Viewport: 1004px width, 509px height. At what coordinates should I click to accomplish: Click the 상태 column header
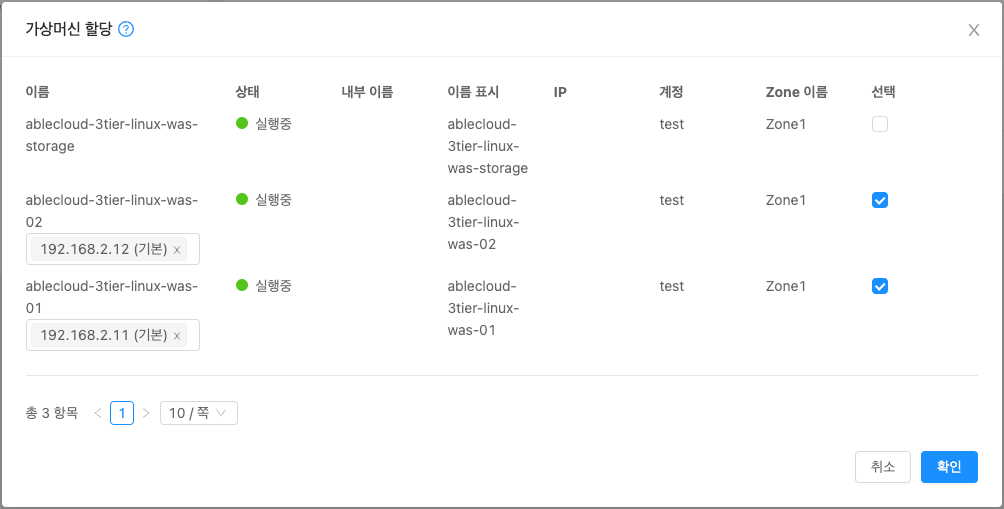(x=248, y=92)
